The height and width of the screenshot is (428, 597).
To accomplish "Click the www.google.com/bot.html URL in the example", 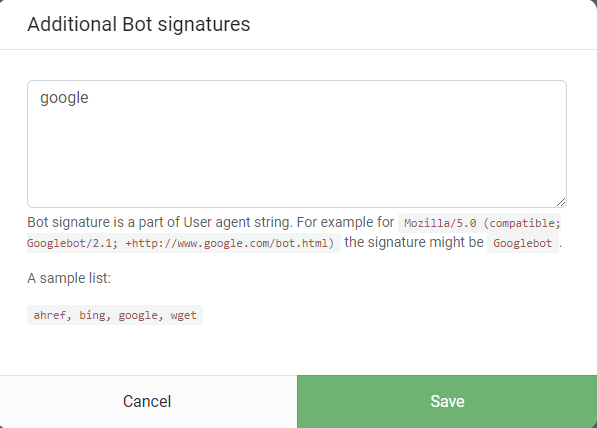I will click(253, 243).
